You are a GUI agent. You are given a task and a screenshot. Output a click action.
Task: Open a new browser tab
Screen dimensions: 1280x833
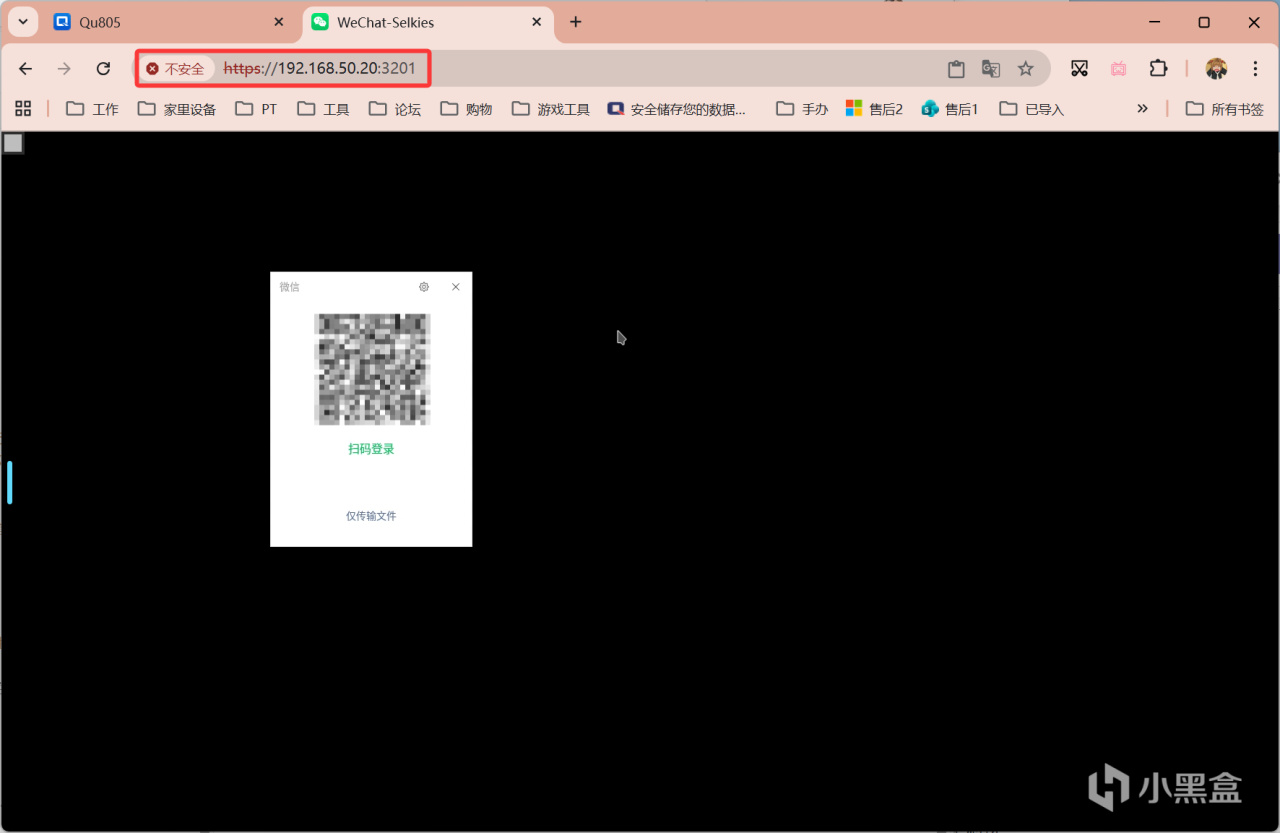(x=575, y=22)
